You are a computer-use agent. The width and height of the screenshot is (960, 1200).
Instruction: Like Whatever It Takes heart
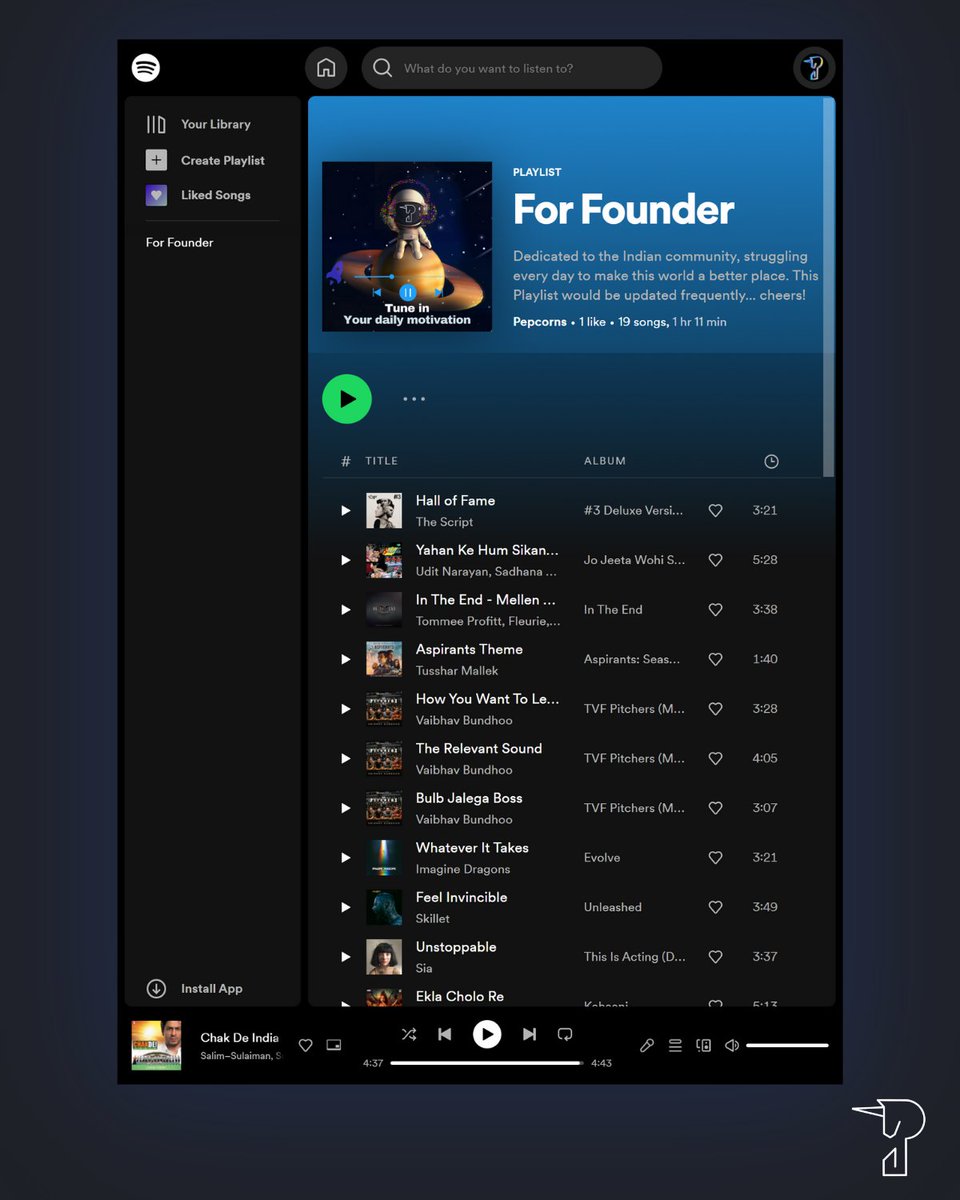tap(715, 857)
